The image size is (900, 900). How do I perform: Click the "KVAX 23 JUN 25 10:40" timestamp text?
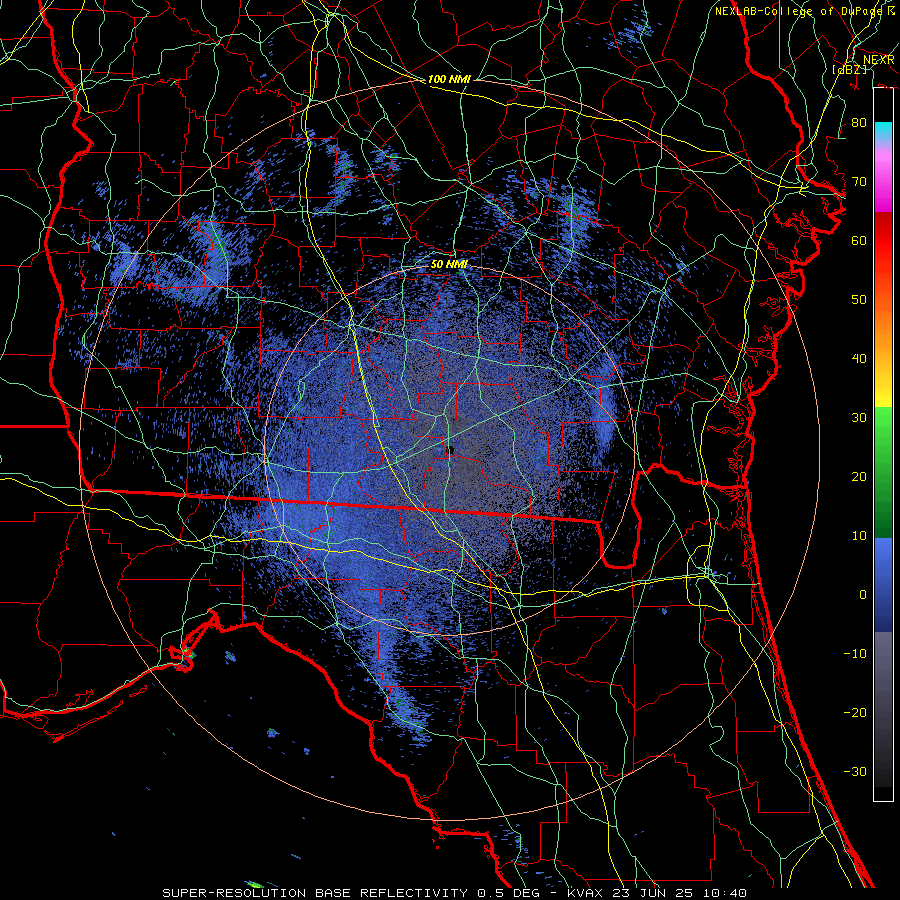point(657,893)
